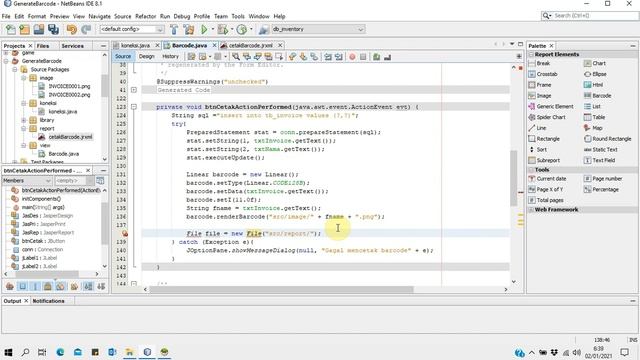Expand the Generated Code fold

coord(133,90)
